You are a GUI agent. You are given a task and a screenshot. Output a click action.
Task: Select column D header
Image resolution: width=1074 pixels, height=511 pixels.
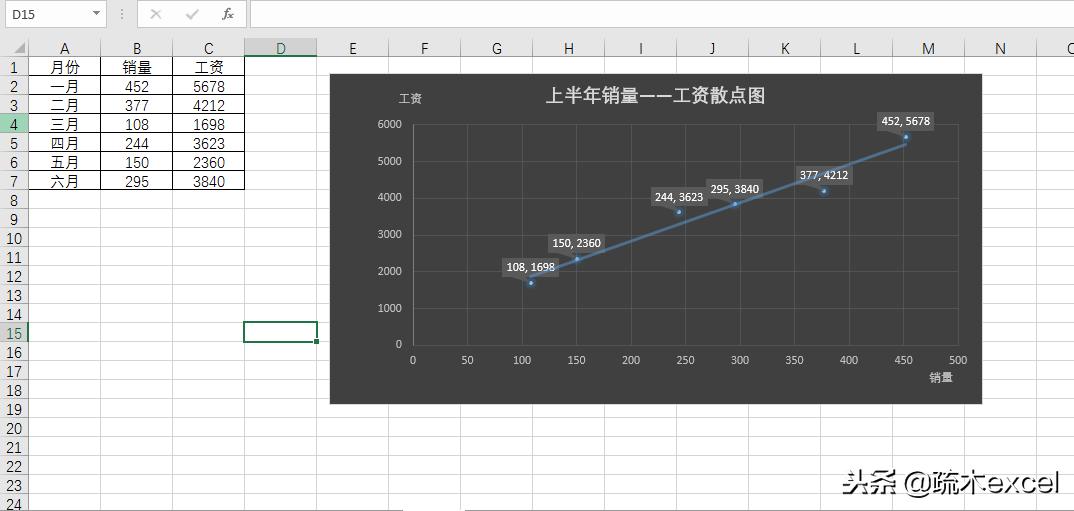pyautogui.click(x=281, y=48)
